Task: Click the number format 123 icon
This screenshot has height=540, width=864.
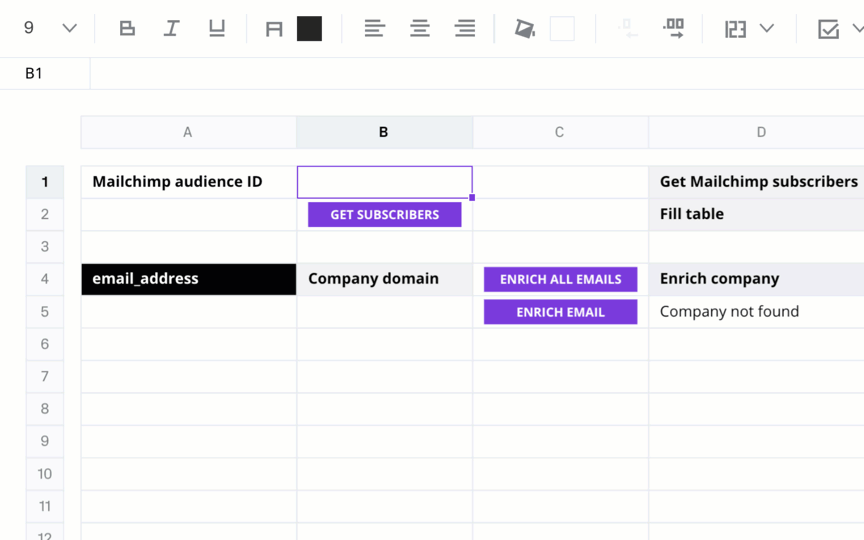Action: click(x=735, y=29)
